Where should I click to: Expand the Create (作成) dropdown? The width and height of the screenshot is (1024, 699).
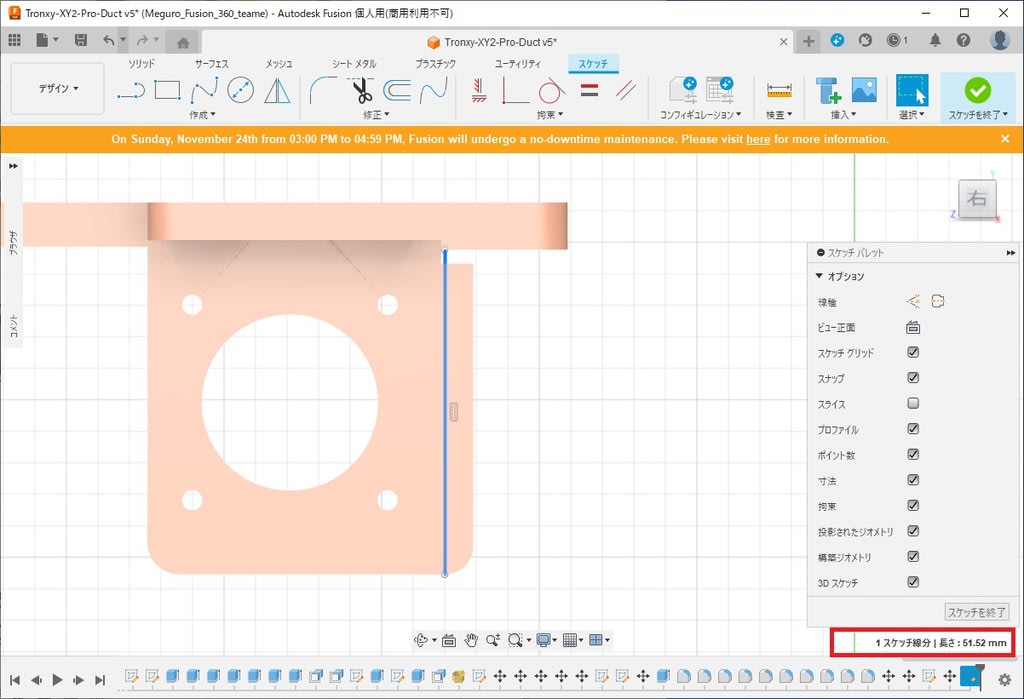pos(202,115)
